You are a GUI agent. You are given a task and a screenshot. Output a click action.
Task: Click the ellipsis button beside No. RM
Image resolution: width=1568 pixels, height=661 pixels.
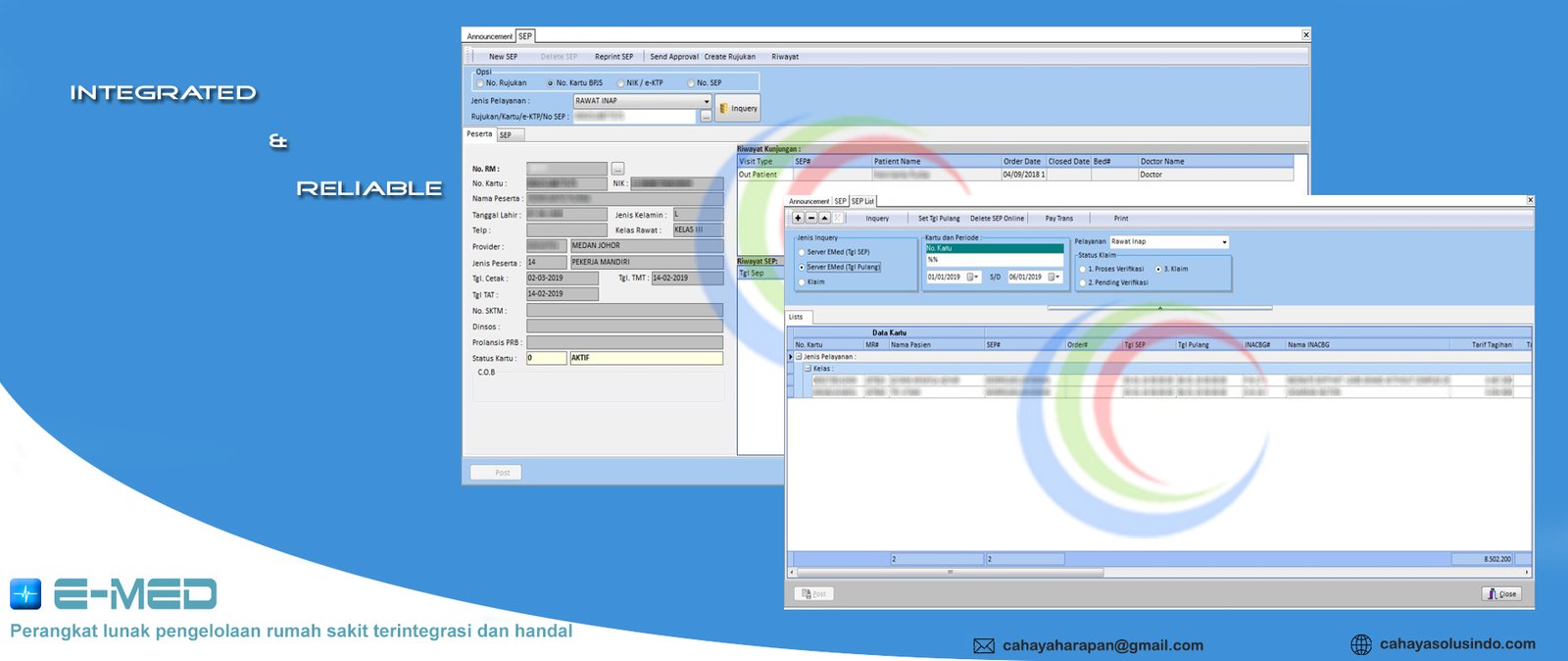(x=617, y=169)
